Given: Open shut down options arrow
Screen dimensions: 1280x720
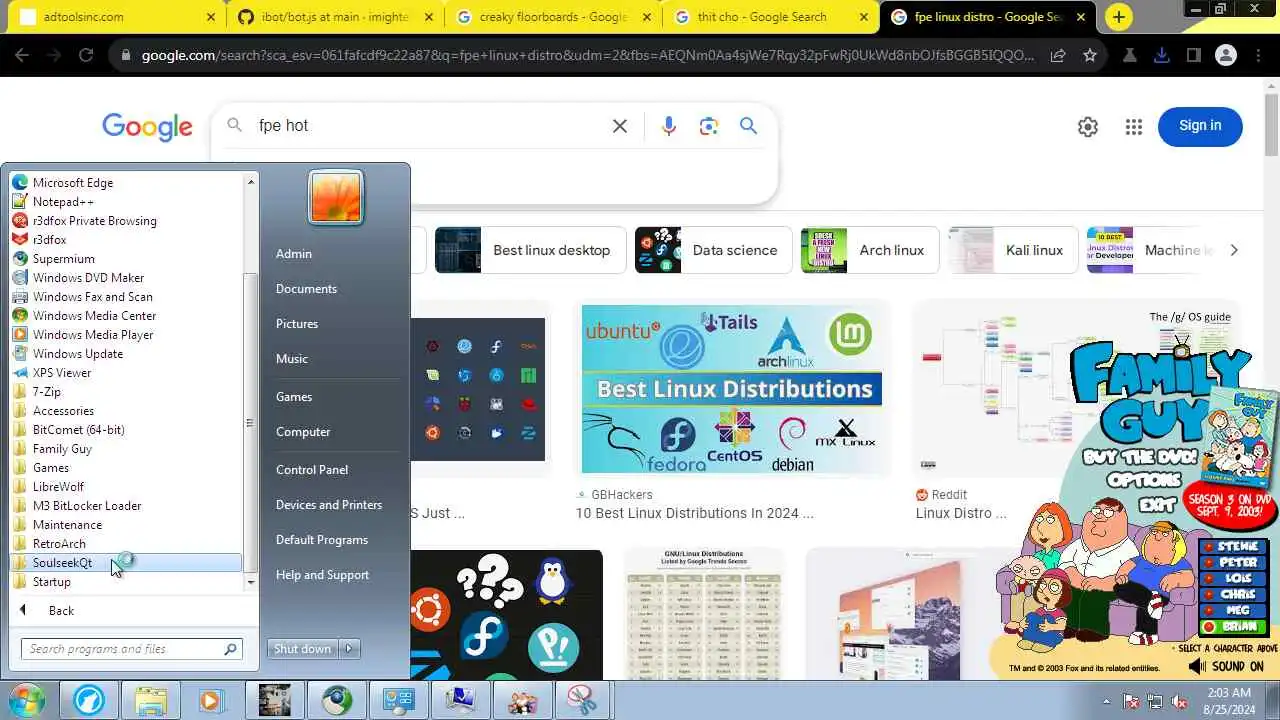Looking at the screenshot, I should pyautogui.click(x=349, y=649).
